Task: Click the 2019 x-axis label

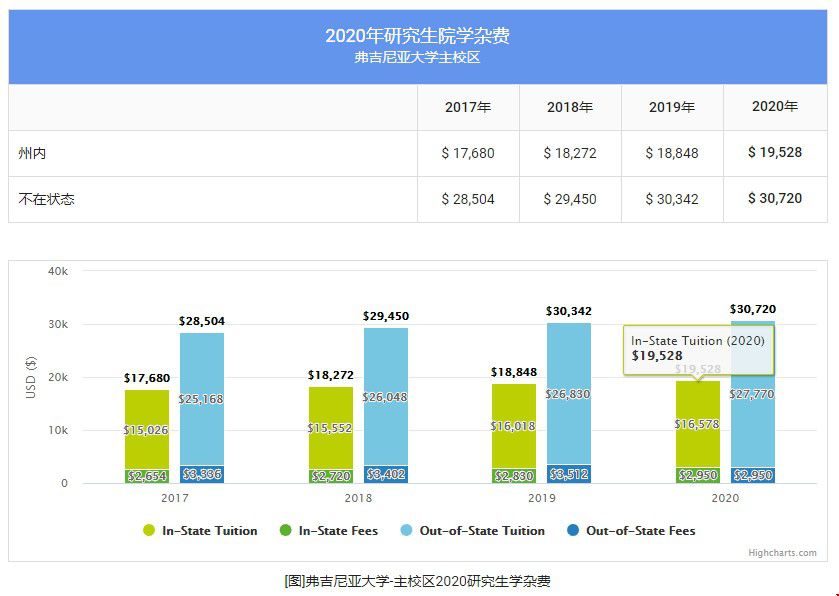Action: tap(541, 498)
